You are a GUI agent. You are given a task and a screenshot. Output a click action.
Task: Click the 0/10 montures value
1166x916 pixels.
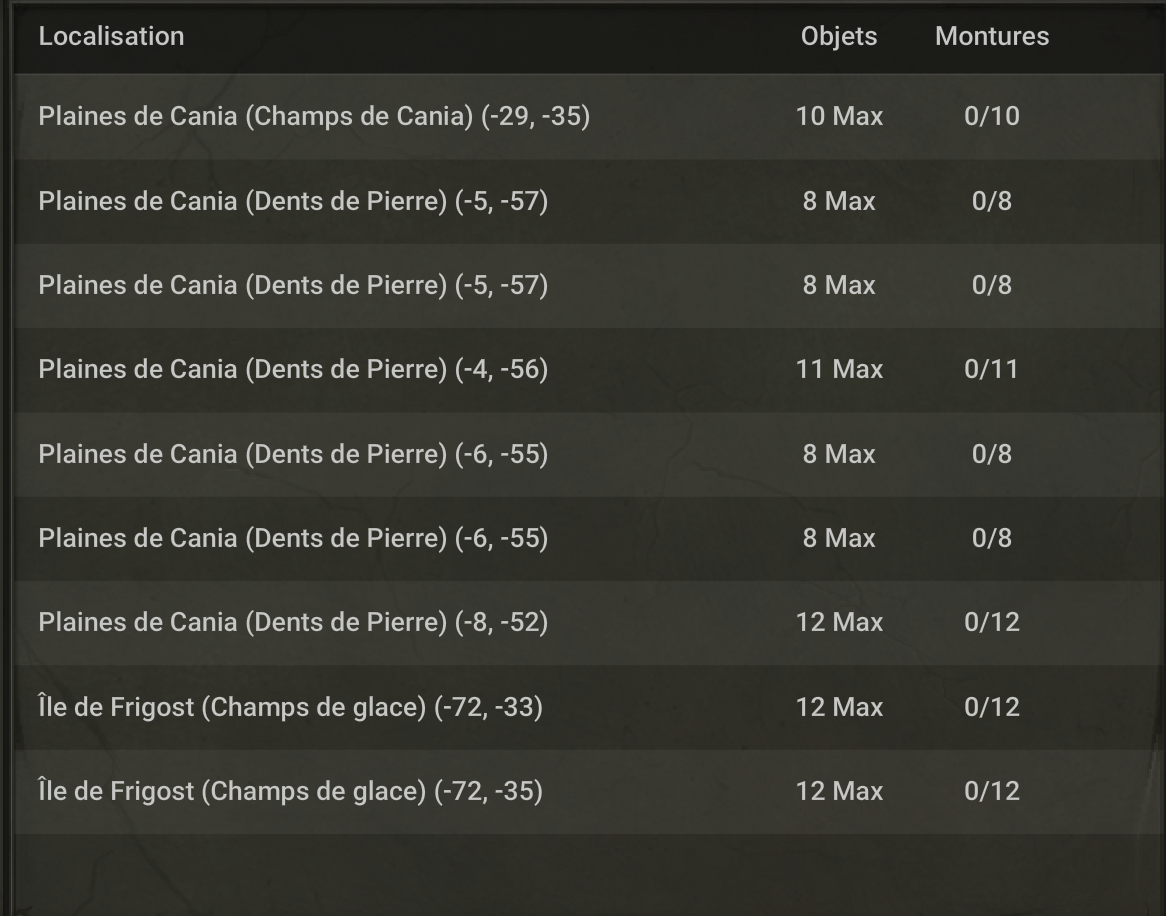(992, 116)
